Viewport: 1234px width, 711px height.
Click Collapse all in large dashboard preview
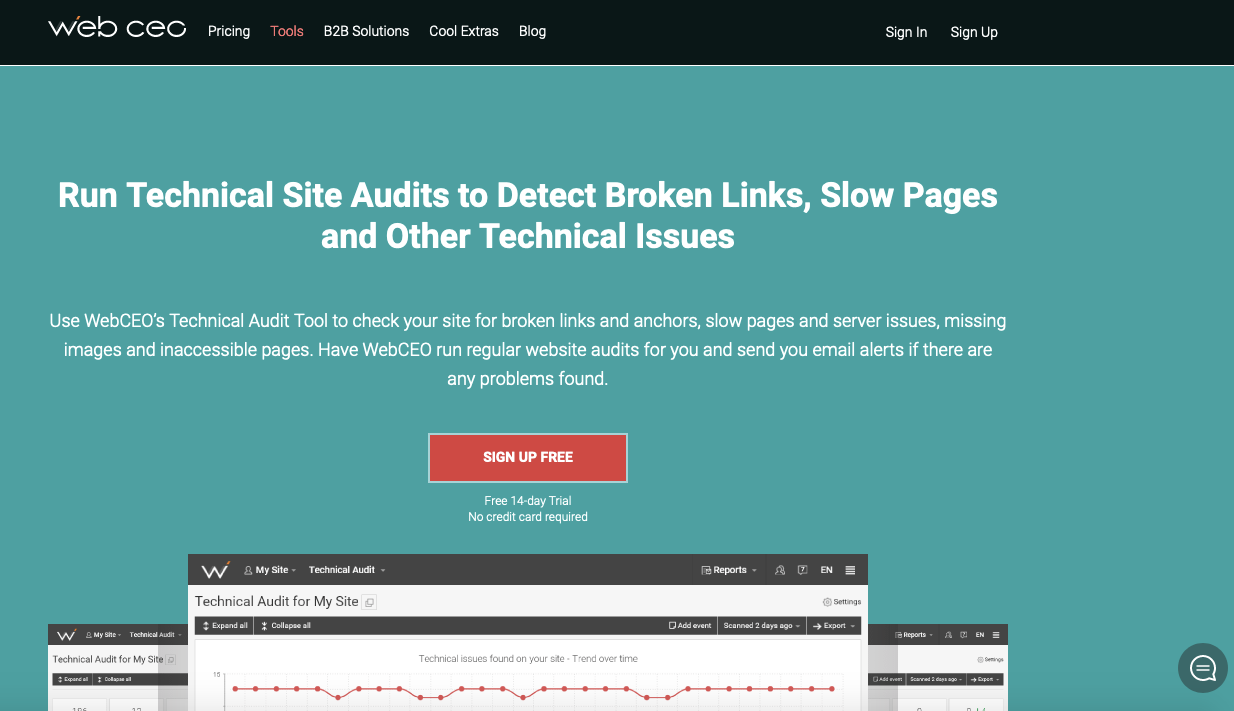(285, 625)
